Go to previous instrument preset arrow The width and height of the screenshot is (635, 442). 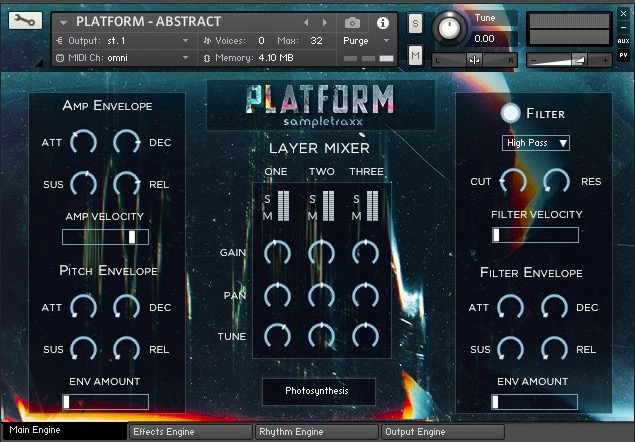(306, 23)
